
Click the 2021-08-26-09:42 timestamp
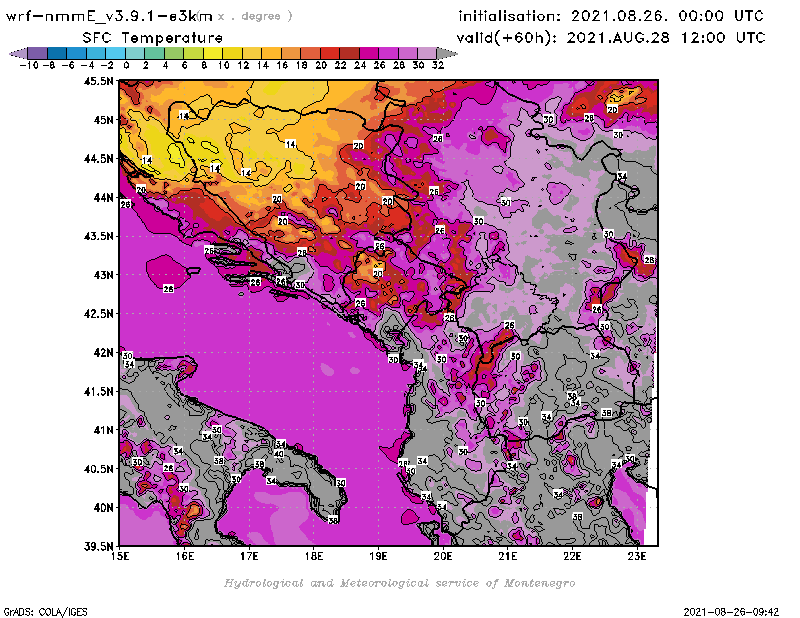pyautogui.click(x=731, y=612)
